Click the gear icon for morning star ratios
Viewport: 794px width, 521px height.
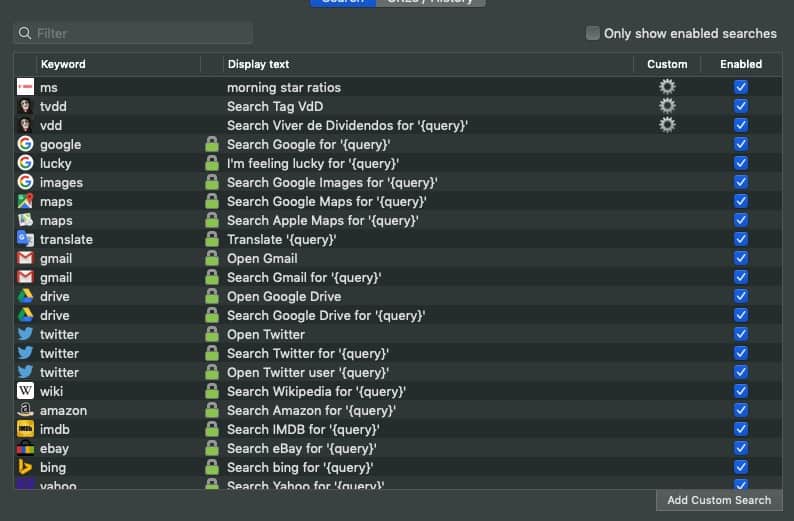[x=667, y=87]
